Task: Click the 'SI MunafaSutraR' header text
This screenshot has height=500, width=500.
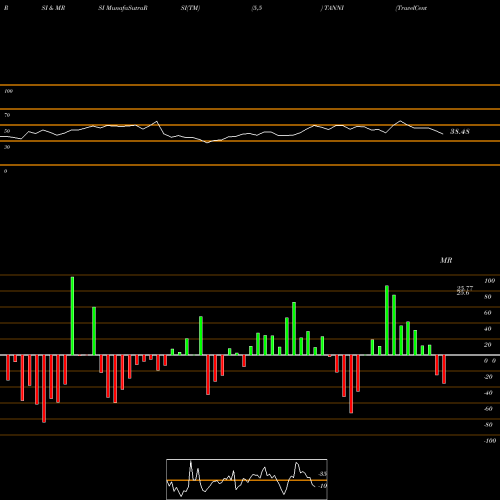Action: coord(123,8)
